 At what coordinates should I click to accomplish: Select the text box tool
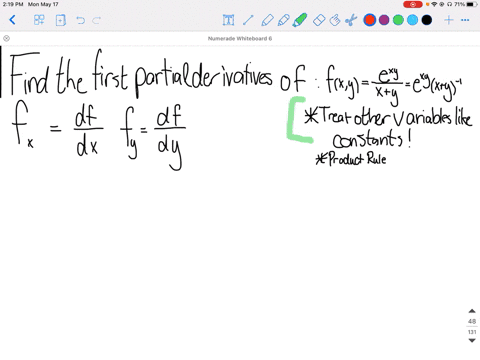click(228, 20)
